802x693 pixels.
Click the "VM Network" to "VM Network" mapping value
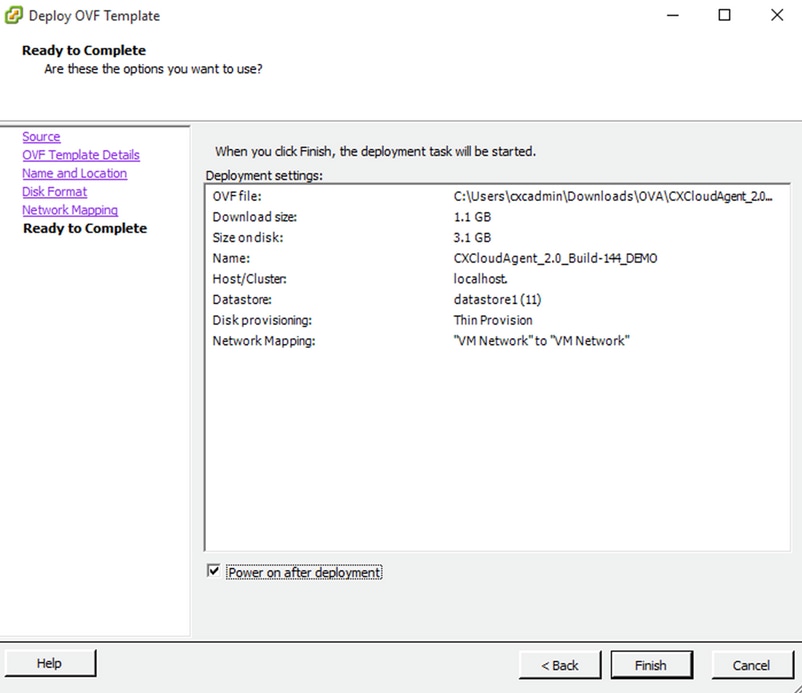[x=541, y=341]
